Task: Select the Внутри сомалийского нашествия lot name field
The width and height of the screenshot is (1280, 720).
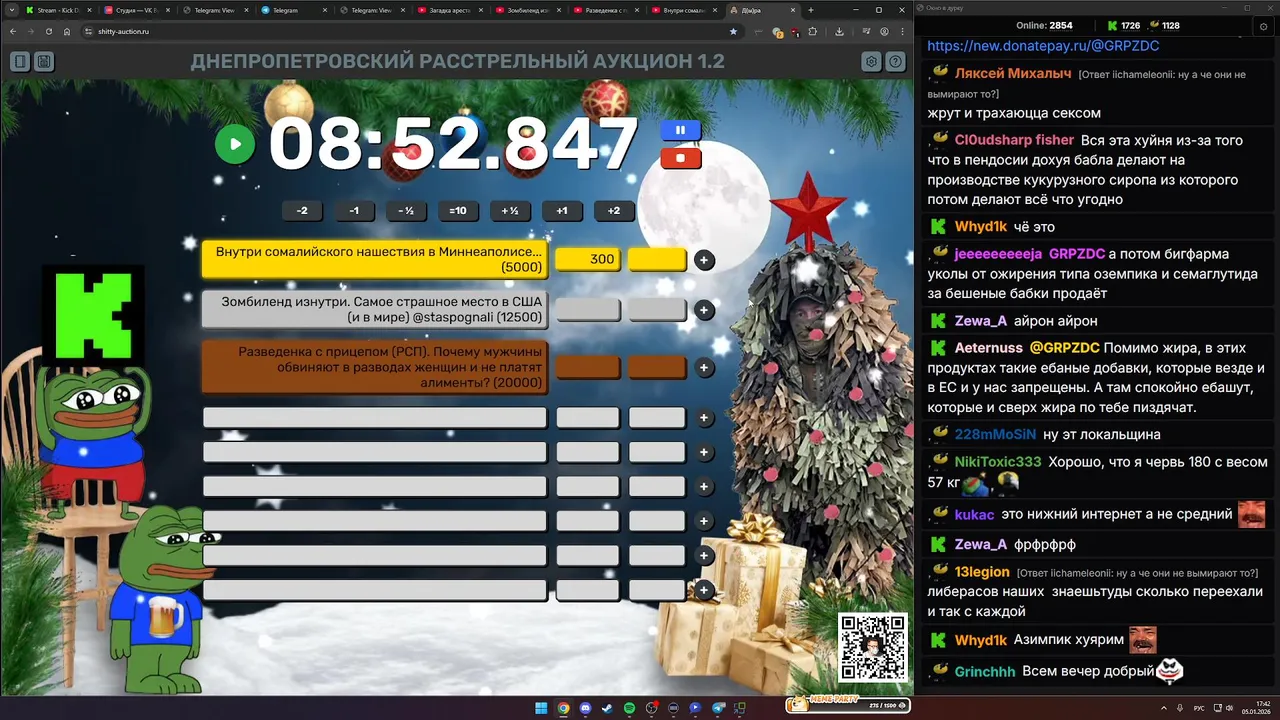Action: 375,260
